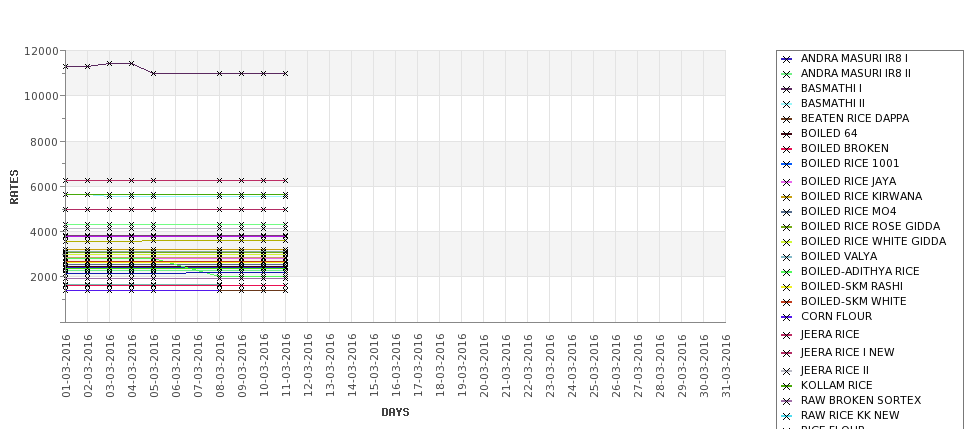Screen dimensions: 975x429
Task: Click the 10000 y-axis tick label
Action: [x=42, y=96]
